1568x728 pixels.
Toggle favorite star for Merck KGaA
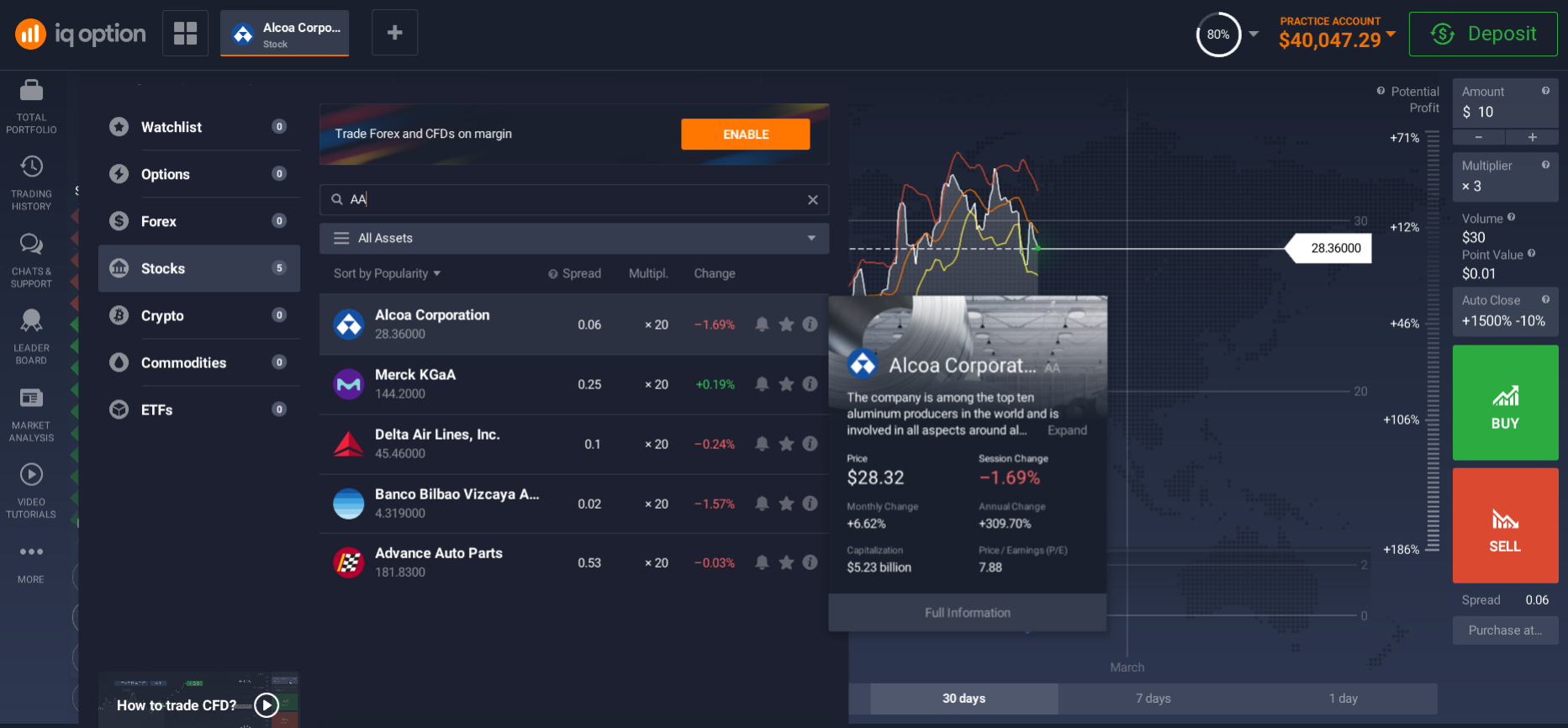point(786,384)
